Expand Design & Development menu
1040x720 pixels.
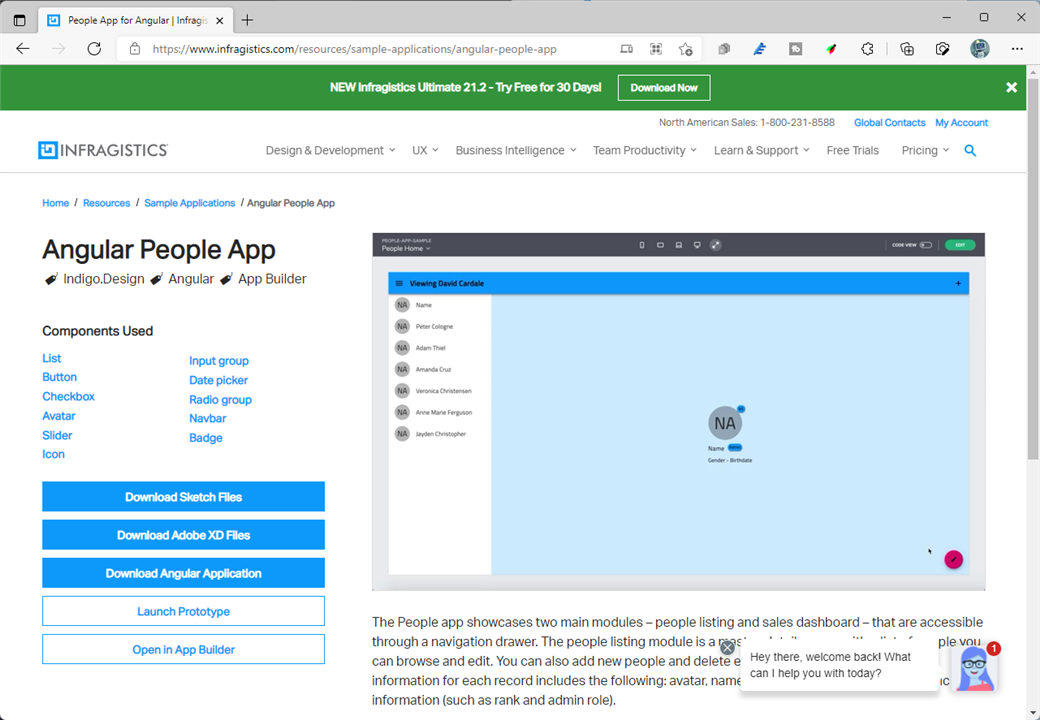click(330, 150)
